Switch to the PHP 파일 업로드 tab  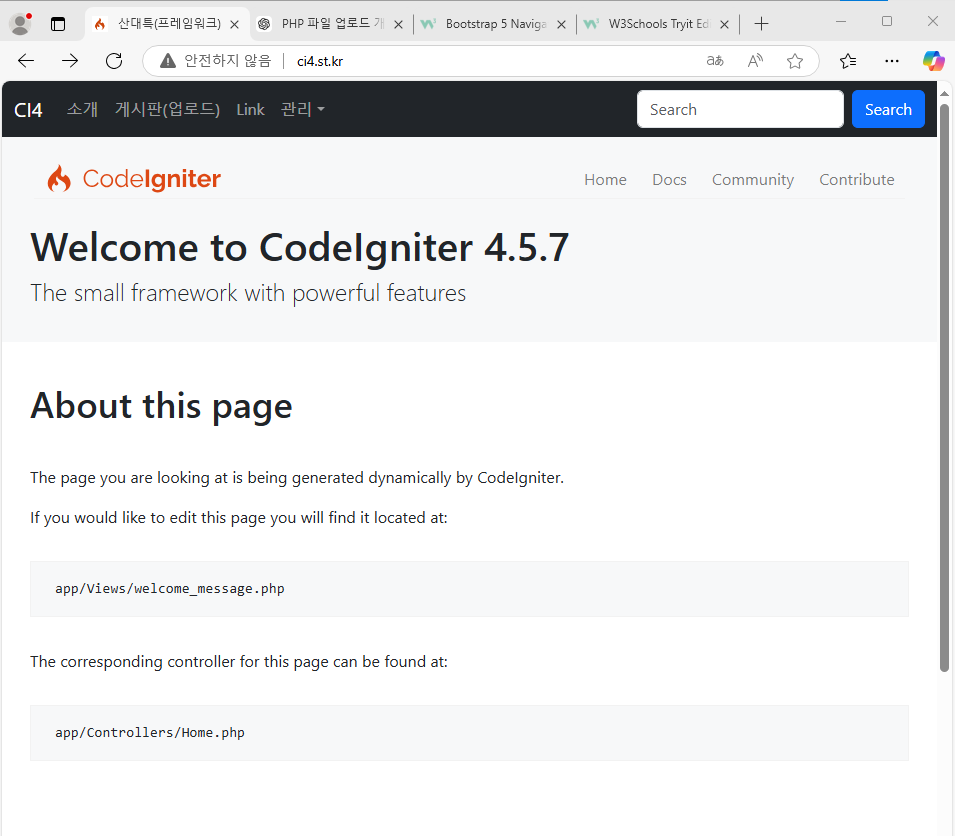[332, 24]
